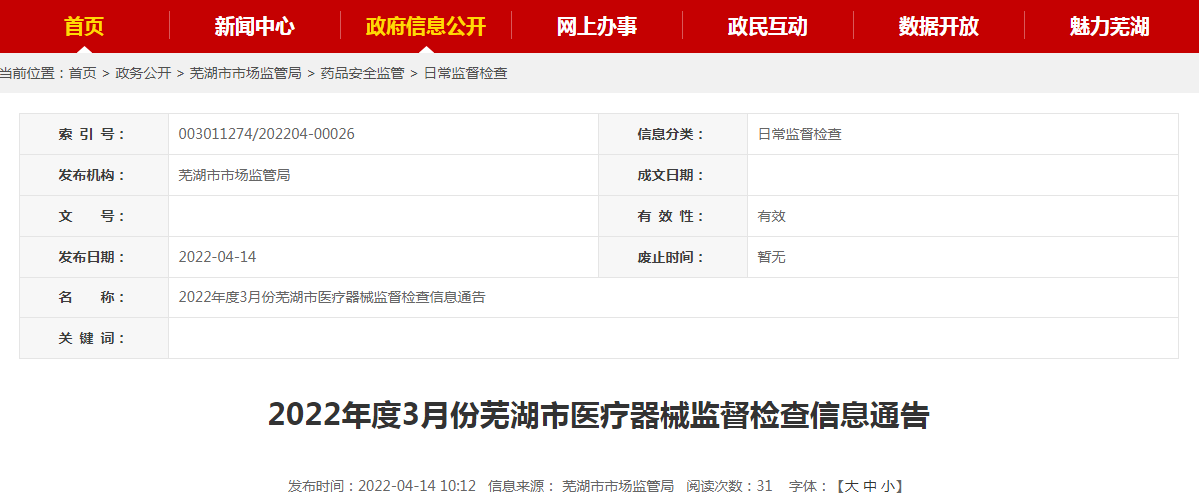Navigate to 药品安全监管 breadcrumb
This screenshot has height=500, width=1199.
[x=362, y=73]
